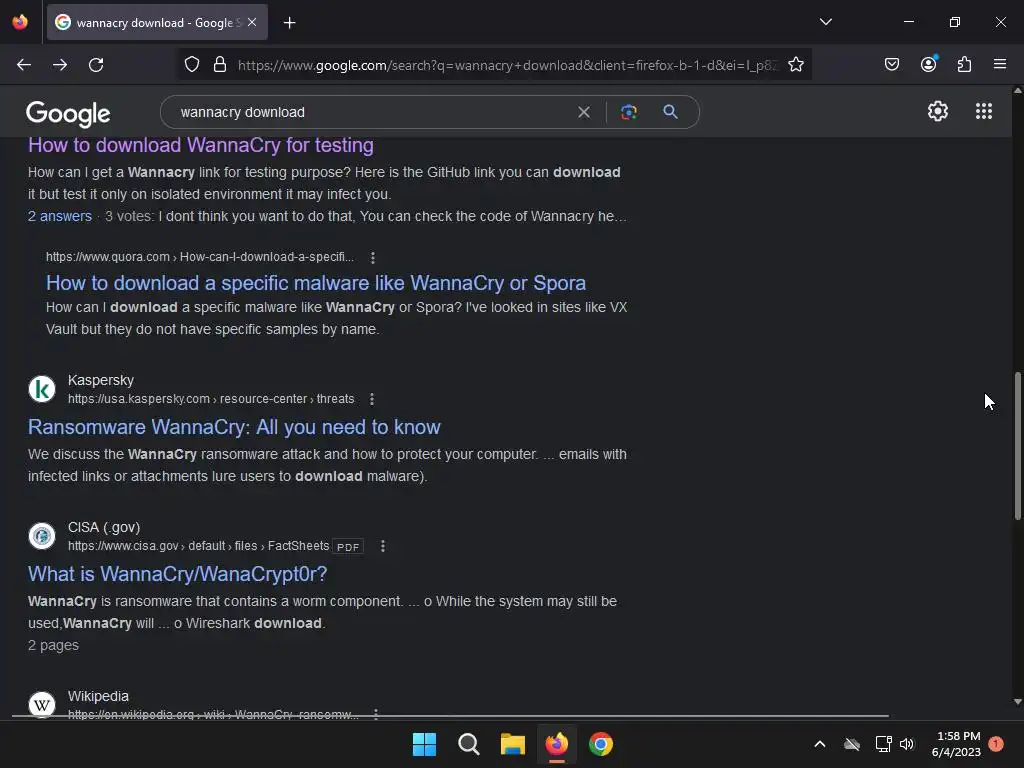
Task: Open the '2 answers' link
Action: pyautogui.click(x=59, y=216)
